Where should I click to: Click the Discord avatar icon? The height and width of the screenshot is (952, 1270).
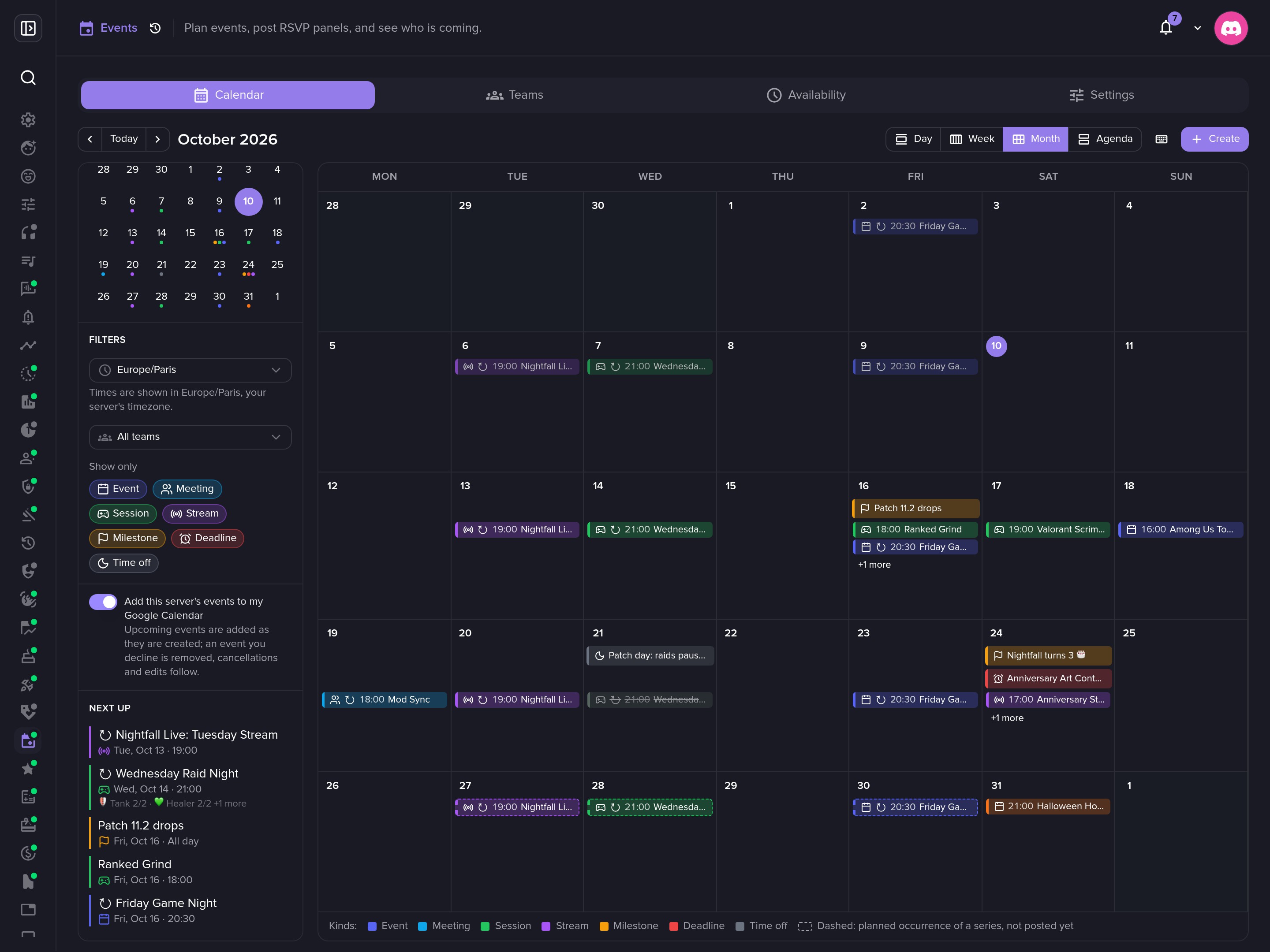click(x=1230, y=27)
